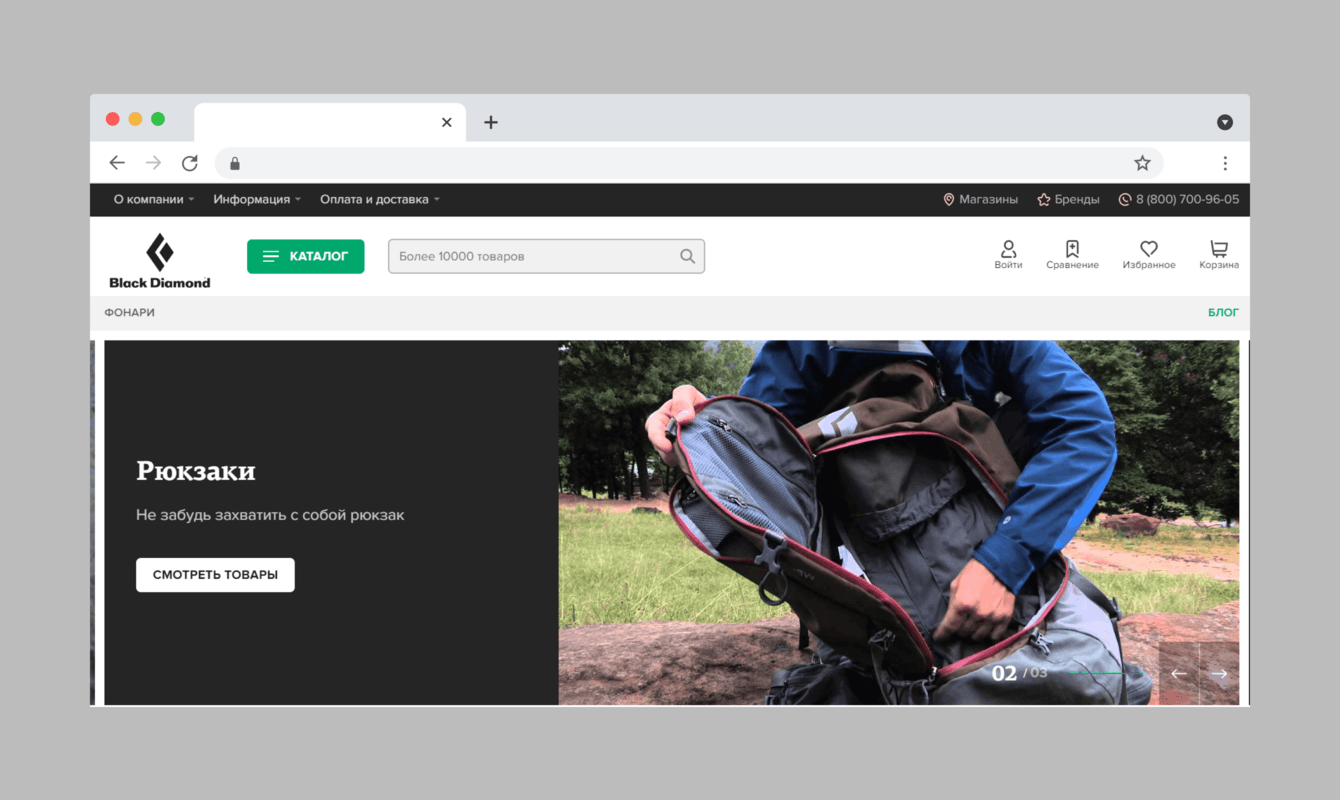
Task: Open the "Избранное" favorites heart icon
Action: [x=1149, y=255]
